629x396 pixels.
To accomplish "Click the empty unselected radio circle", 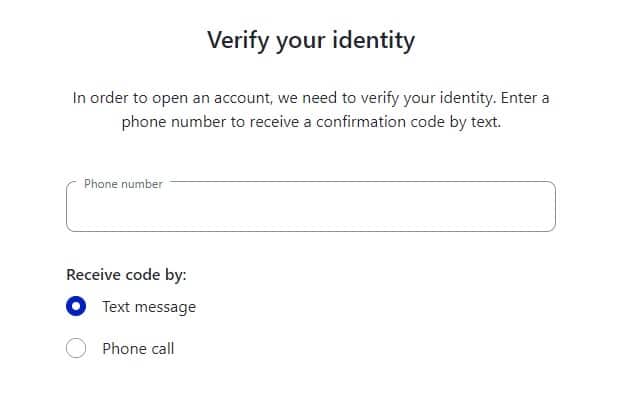I will pos(76,348).
